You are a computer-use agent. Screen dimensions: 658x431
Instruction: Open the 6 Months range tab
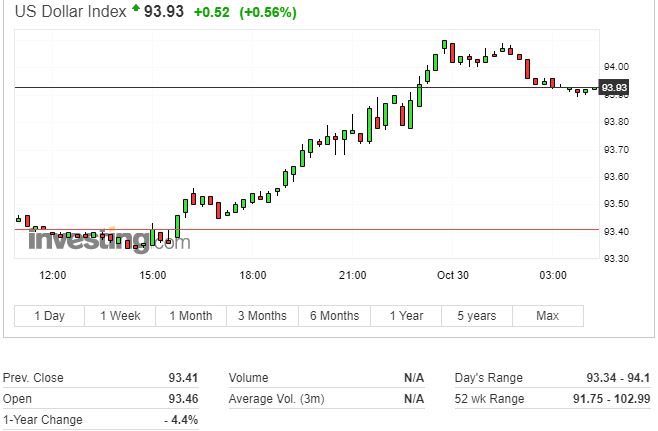pyautogui.click(x=334, y=316)
